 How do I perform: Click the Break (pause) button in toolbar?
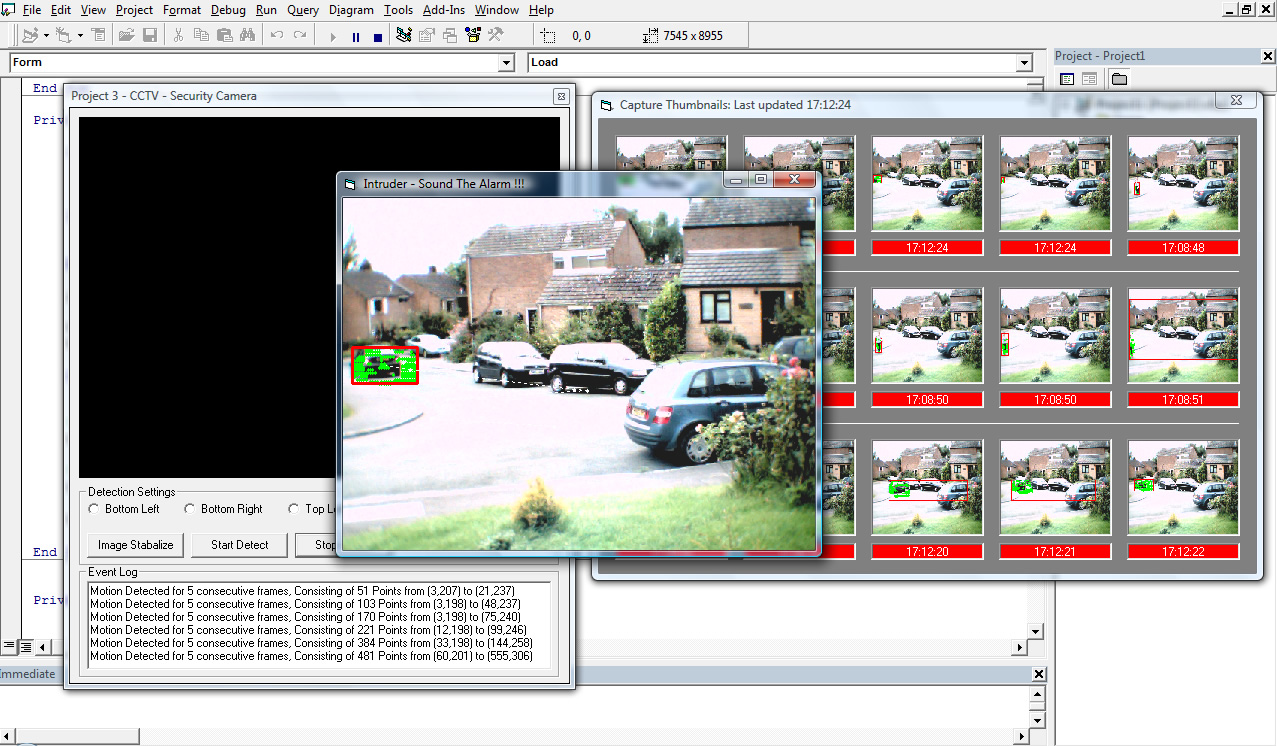355,36
